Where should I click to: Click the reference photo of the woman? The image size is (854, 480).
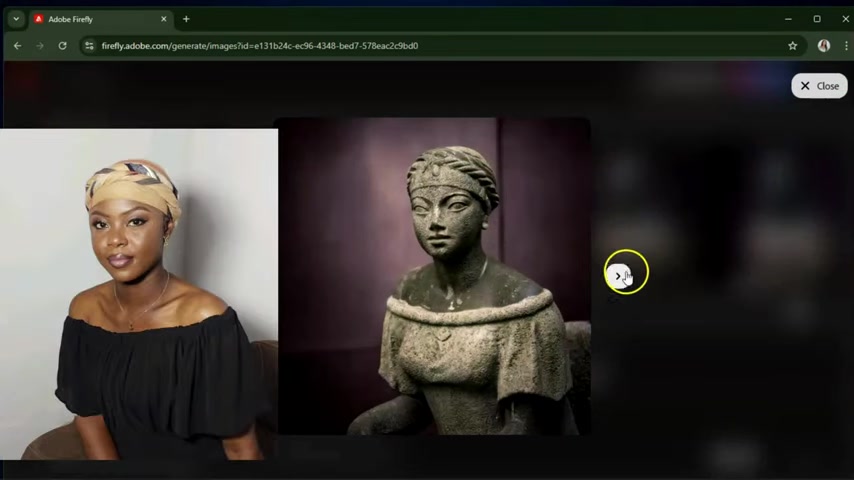point(138,294)
